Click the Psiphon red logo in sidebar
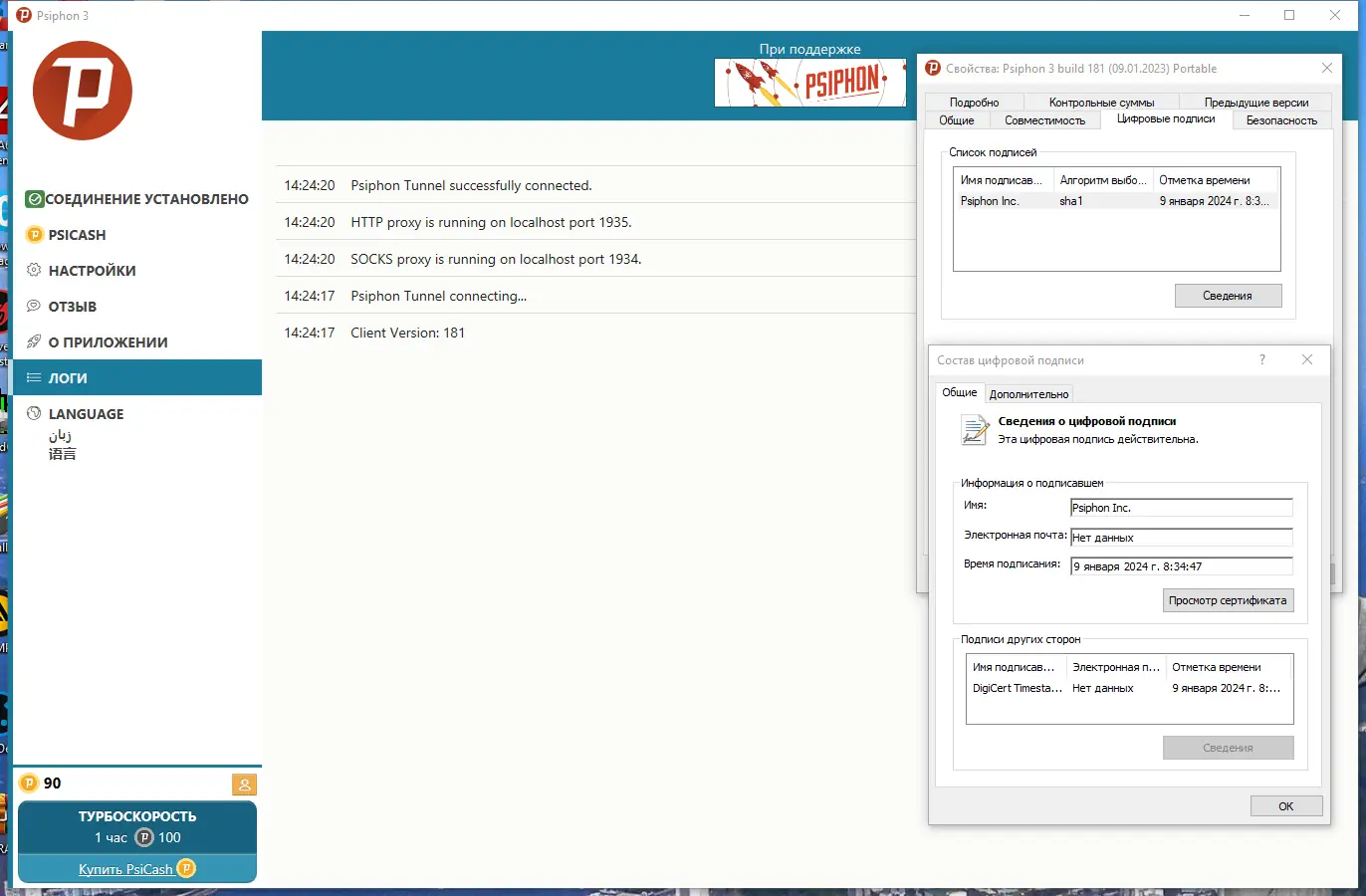This screenshot has height=896, width=1366. tap(83, 91)
